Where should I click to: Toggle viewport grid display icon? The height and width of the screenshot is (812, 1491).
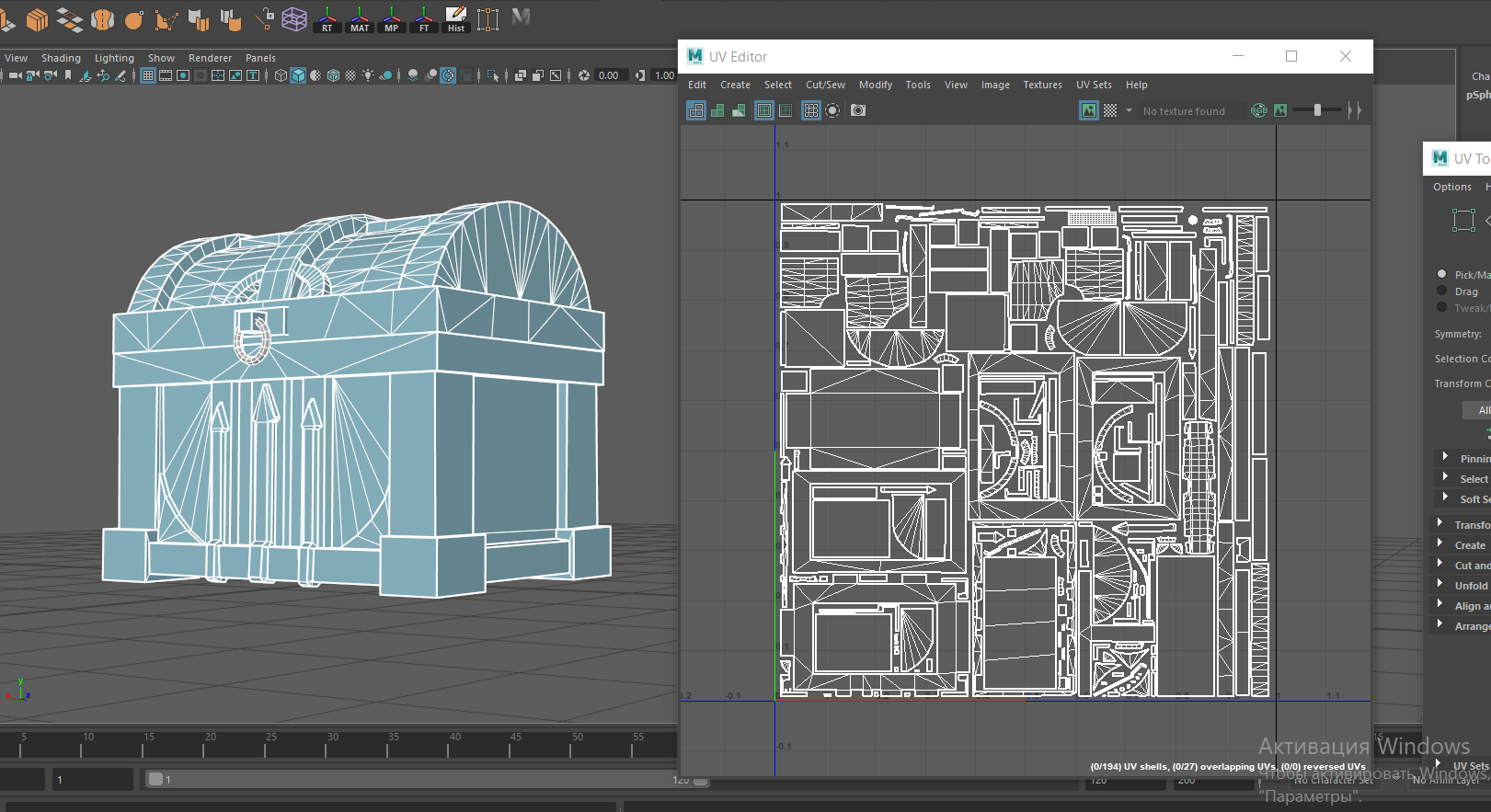[x=148, y=75]
